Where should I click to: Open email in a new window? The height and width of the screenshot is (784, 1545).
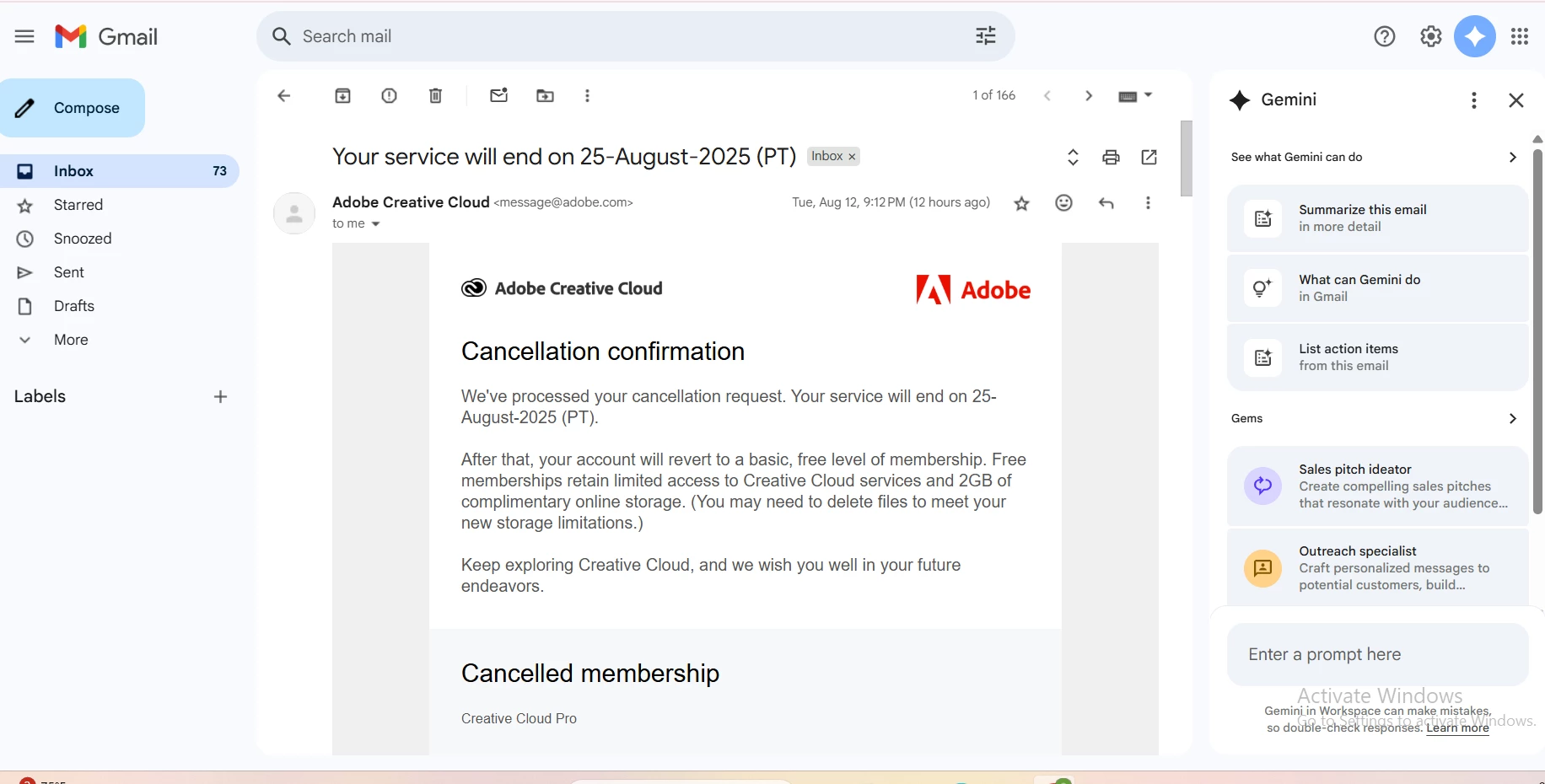1149,157
